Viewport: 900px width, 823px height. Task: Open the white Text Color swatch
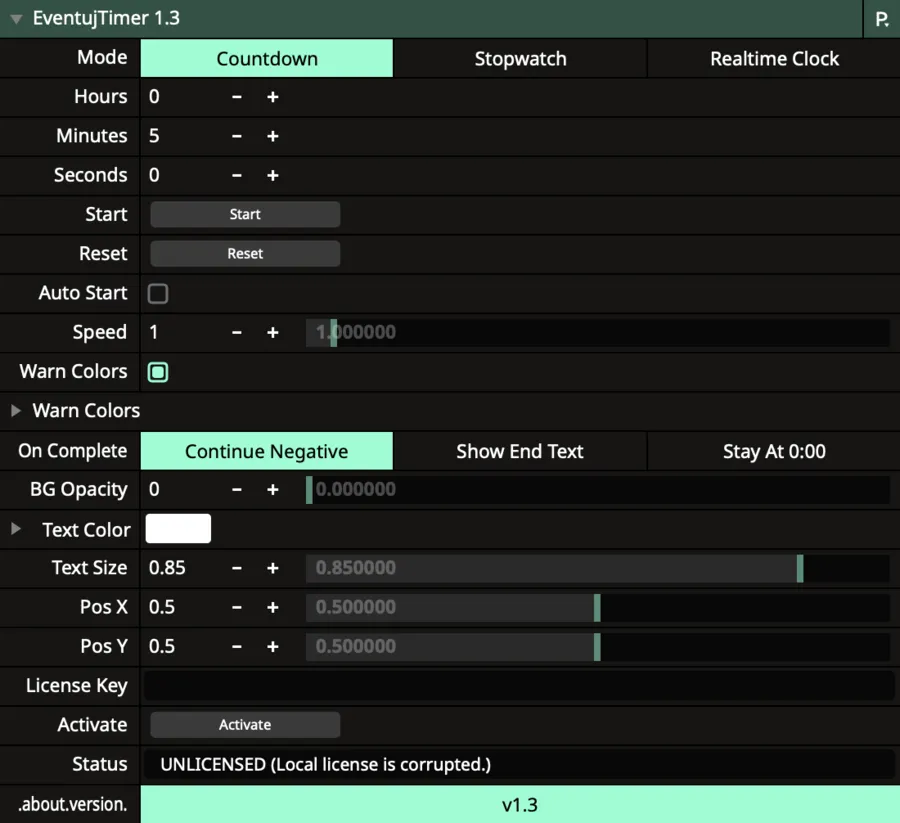pos(179,529)
